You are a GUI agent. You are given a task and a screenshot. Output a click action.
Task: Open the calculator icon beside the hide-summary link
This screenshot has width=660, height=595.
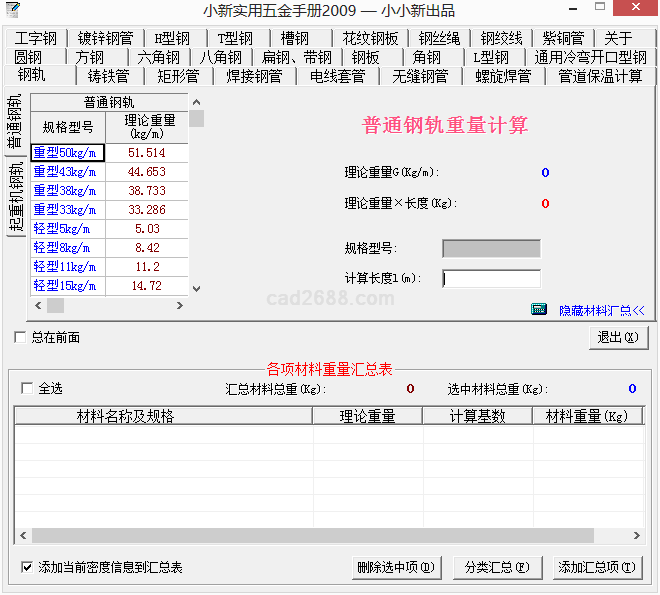point(539,310)
